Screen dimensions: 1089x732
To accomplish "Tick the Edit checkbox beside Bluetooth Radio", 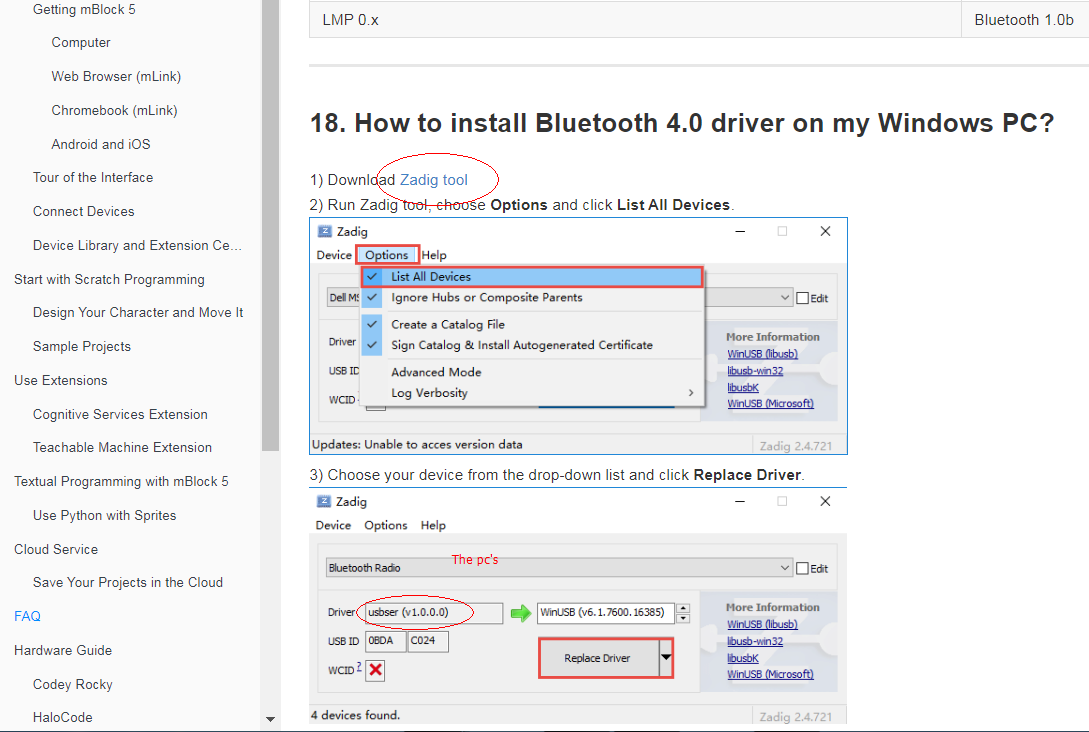I will [x=803, y=568].
